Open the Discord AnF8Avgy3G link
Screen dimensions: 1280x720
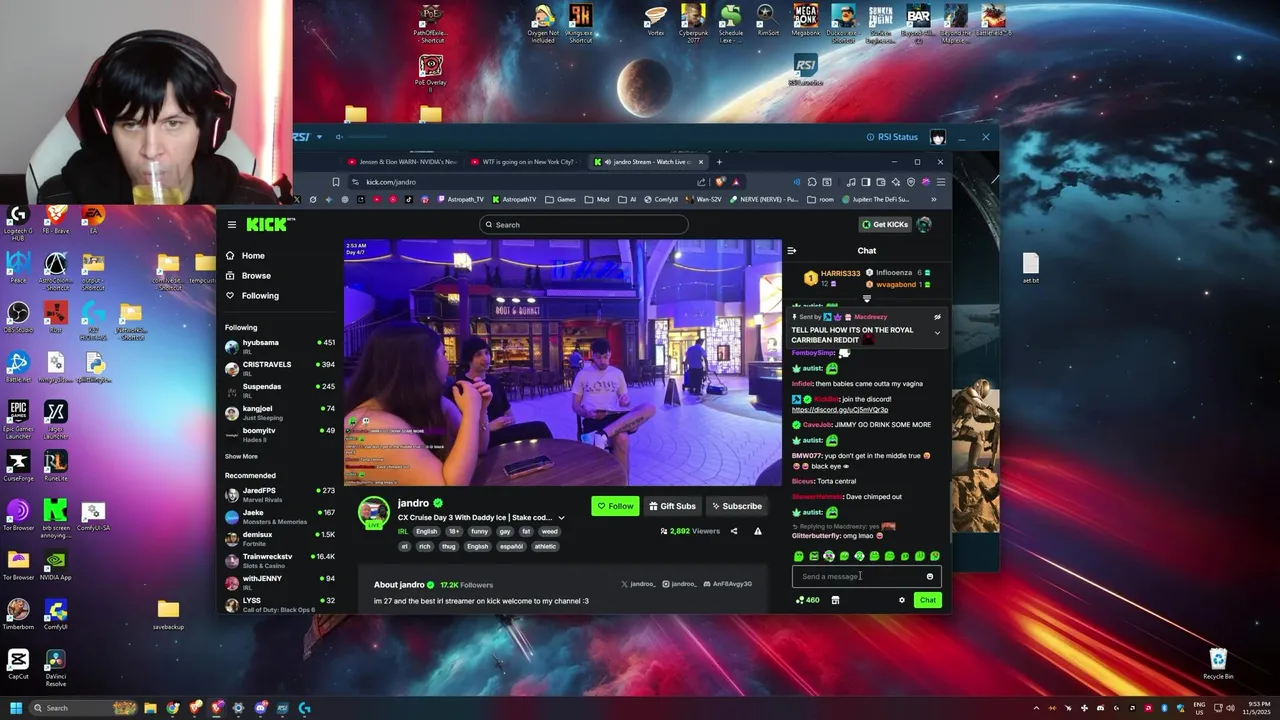[727, 584]
